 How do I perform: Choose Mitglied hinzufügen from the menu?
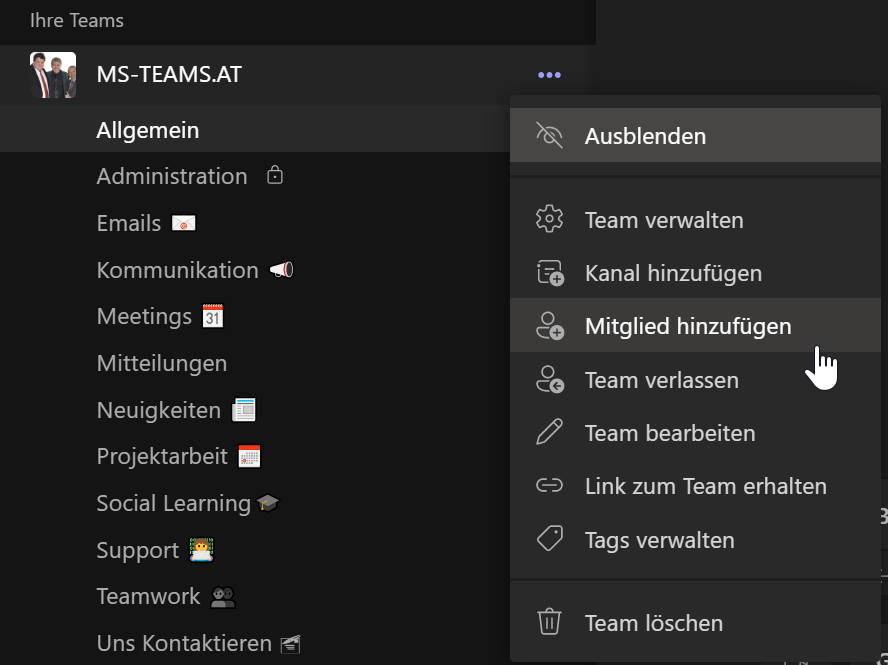695,326
